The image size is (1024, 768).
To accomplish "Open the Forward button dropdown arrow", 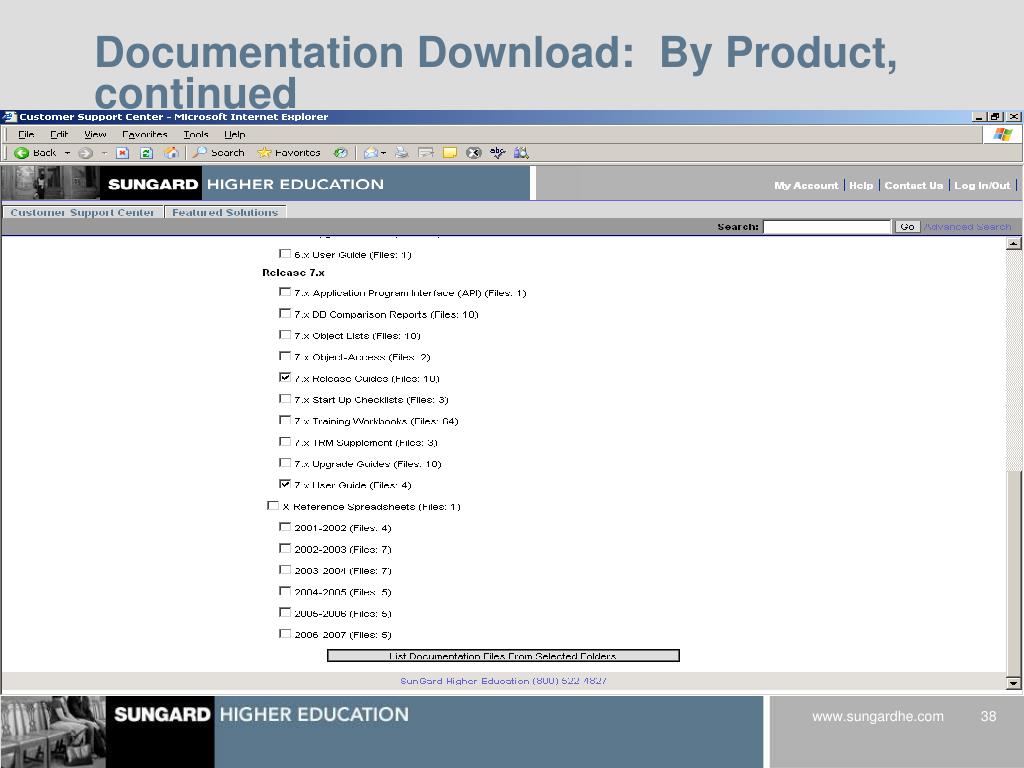I will (x=104, y=153).
